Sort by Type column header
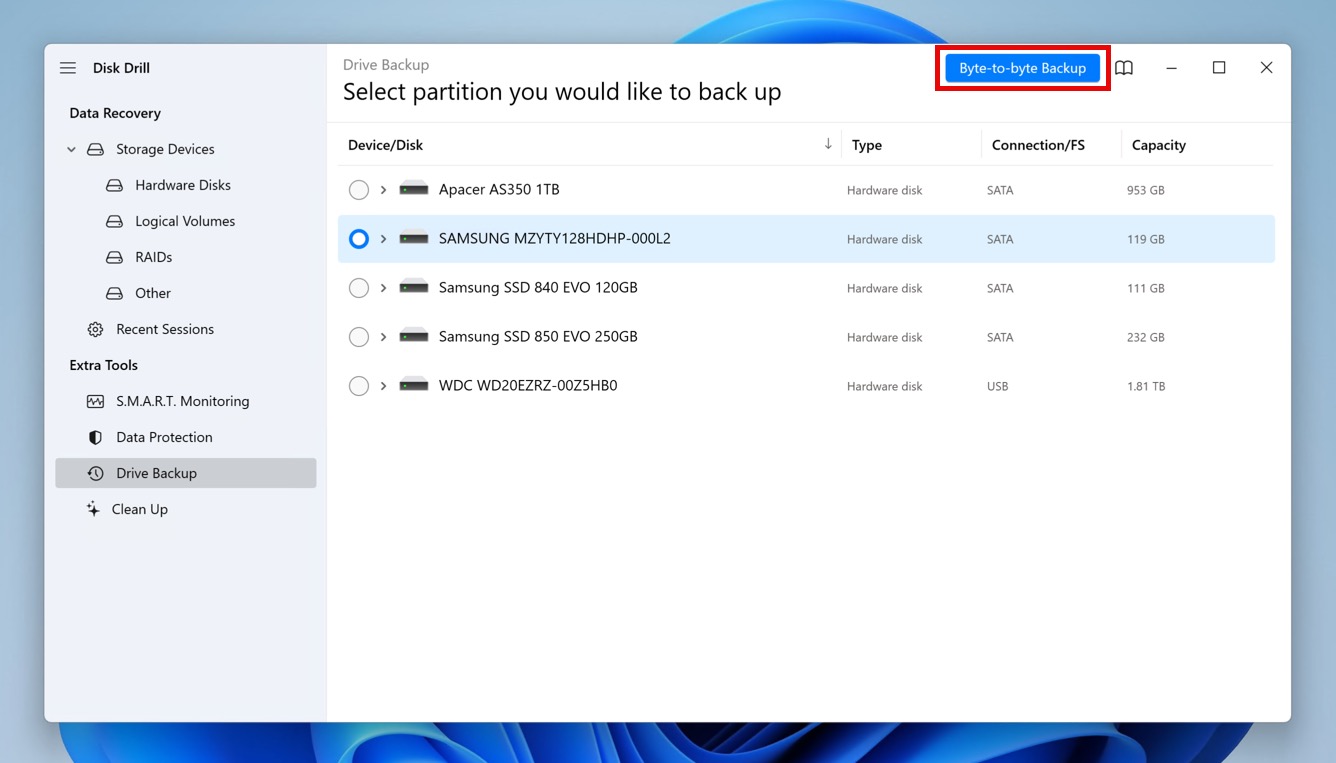This screenshot has height=763, width=1336. (x=867, y=145)
